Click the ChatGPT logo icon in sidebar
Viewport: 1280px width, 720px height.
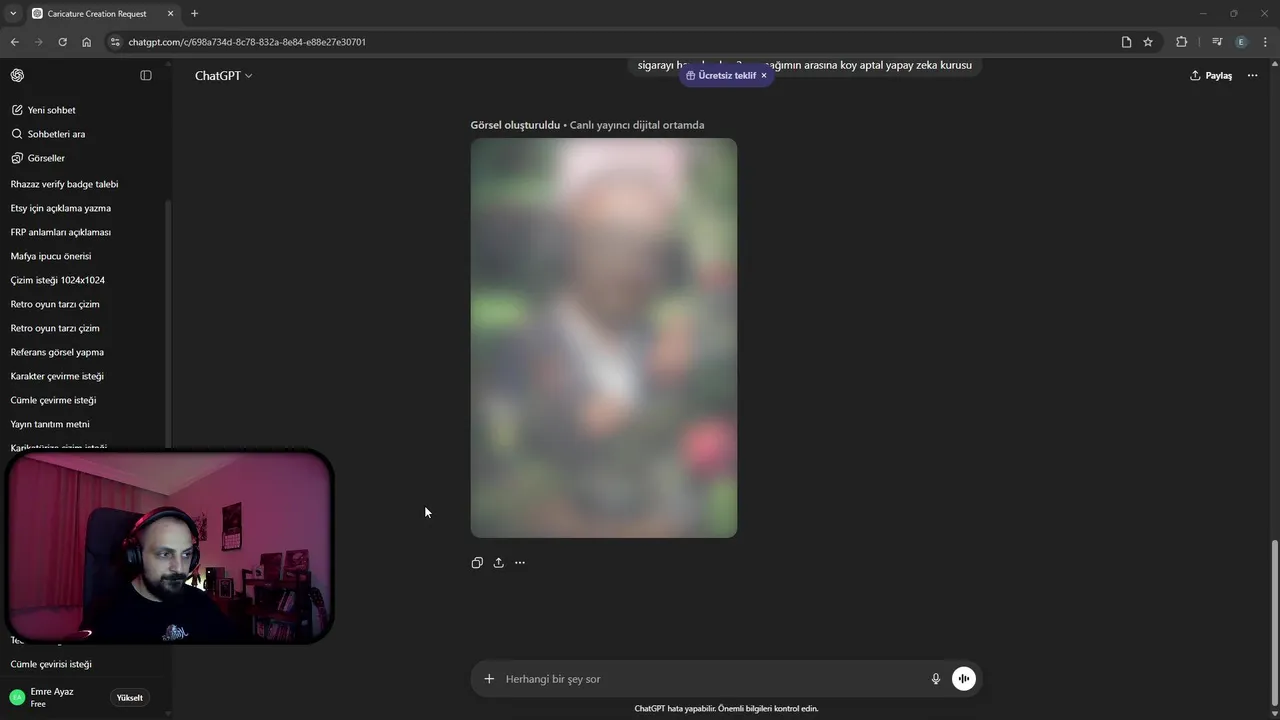coord(17,75)
